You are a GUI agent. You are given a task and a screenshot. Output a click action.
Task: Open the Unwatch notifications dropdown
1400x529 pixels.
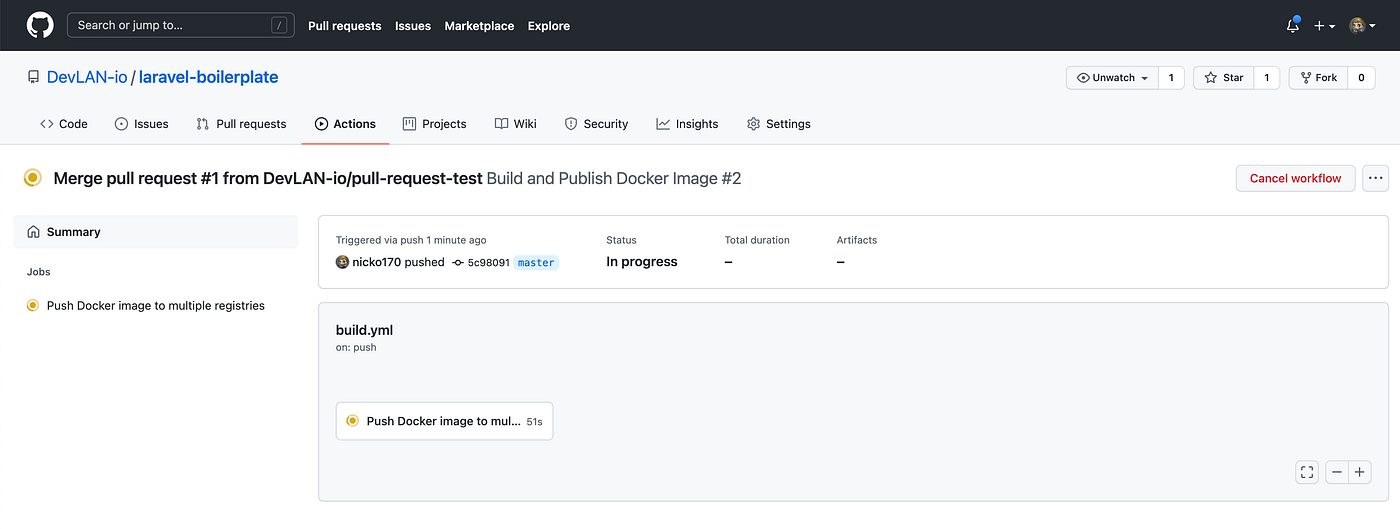point(1113,77)
